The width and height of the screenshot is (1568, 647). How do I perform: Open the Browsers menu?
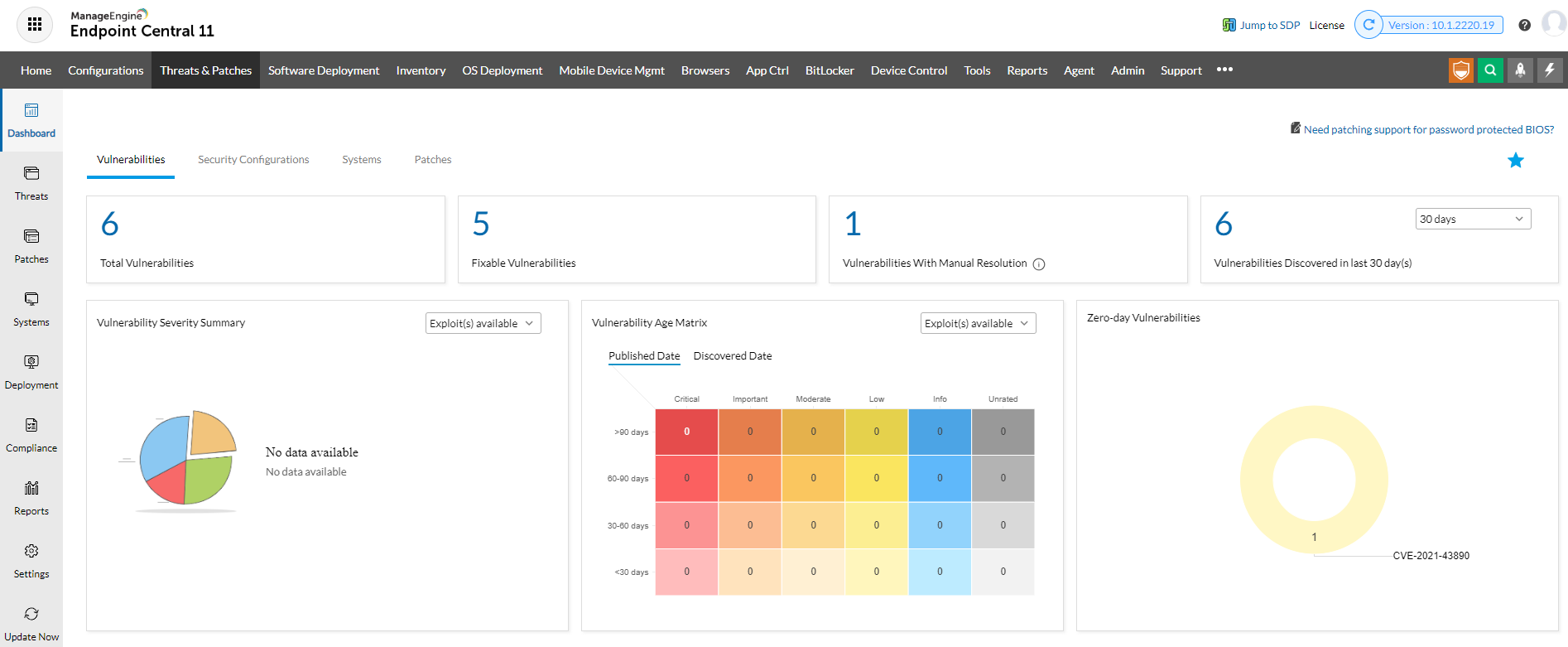coord(705,70)
